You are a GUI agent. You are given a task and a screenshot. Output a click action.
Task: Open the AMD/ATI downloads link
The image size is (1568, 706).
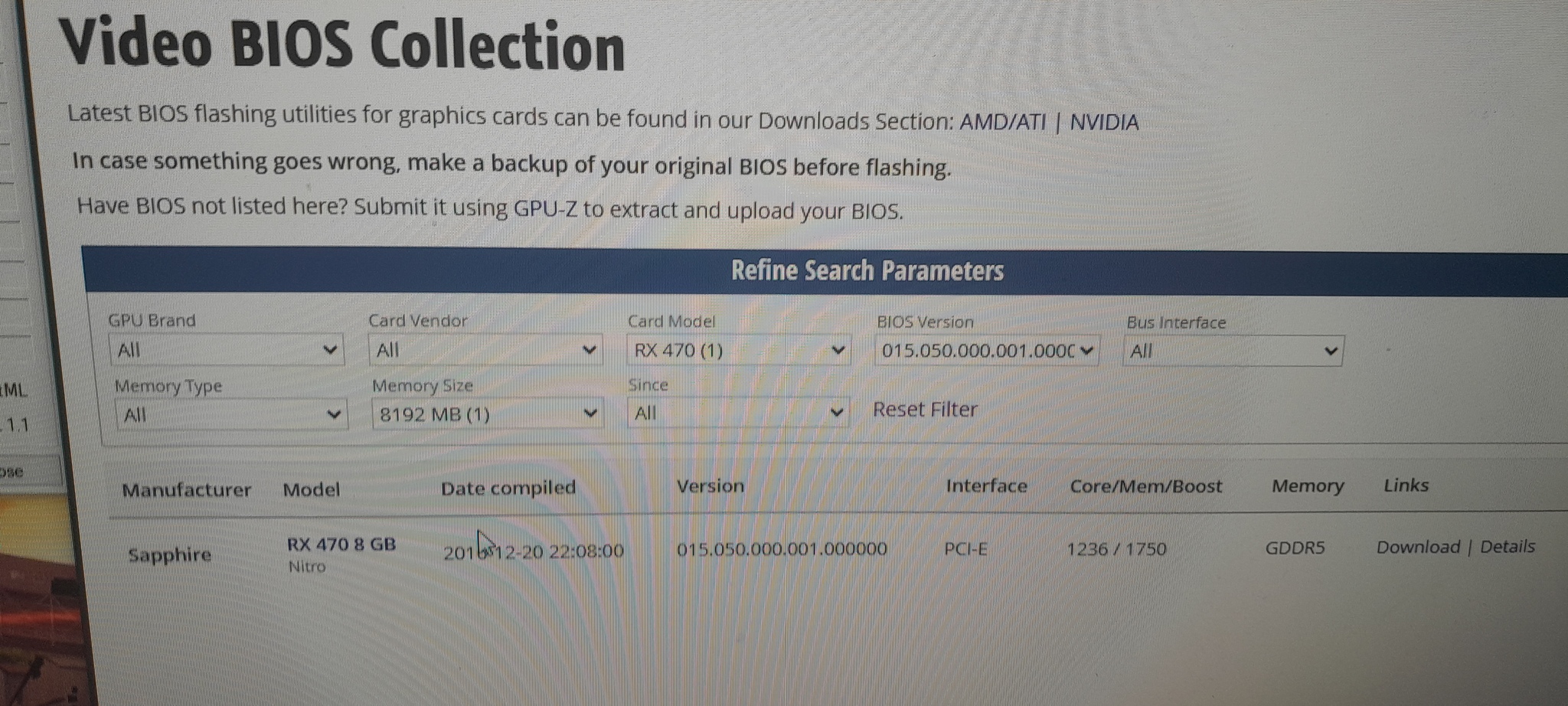pyautogui.click(x=1002, y=122)
